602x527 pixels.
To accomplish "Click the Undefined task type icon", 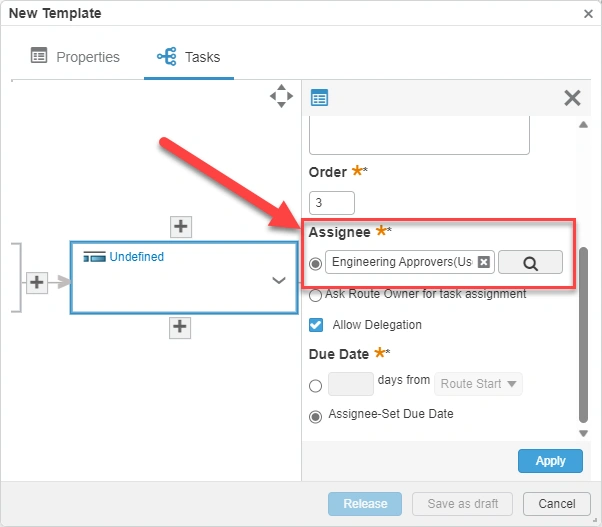I will [94, 258].
